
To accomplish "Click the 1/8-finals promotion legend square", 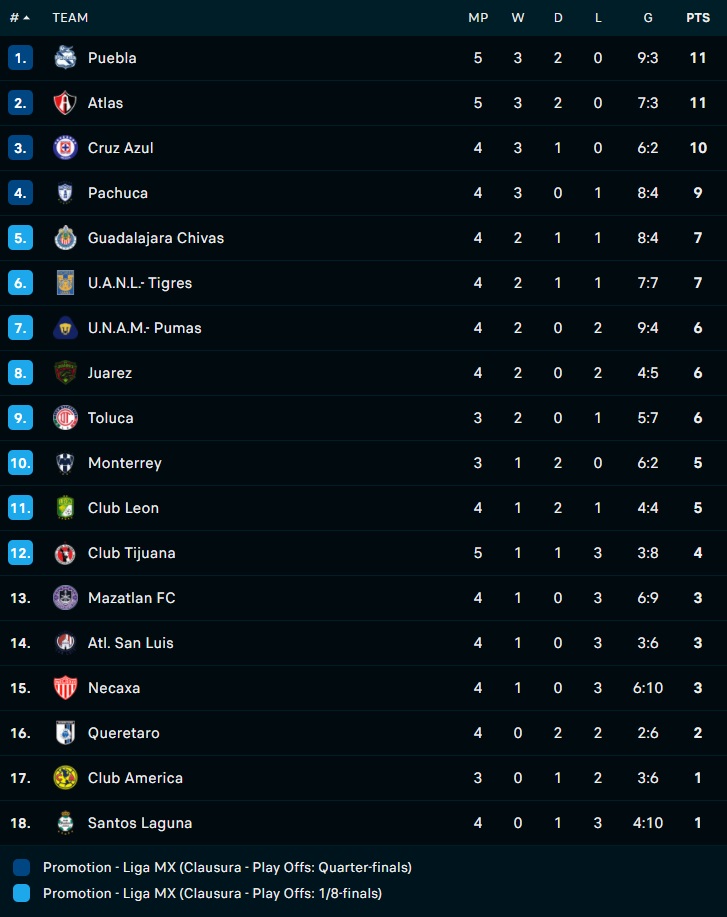I will click(x=21, y=893).
